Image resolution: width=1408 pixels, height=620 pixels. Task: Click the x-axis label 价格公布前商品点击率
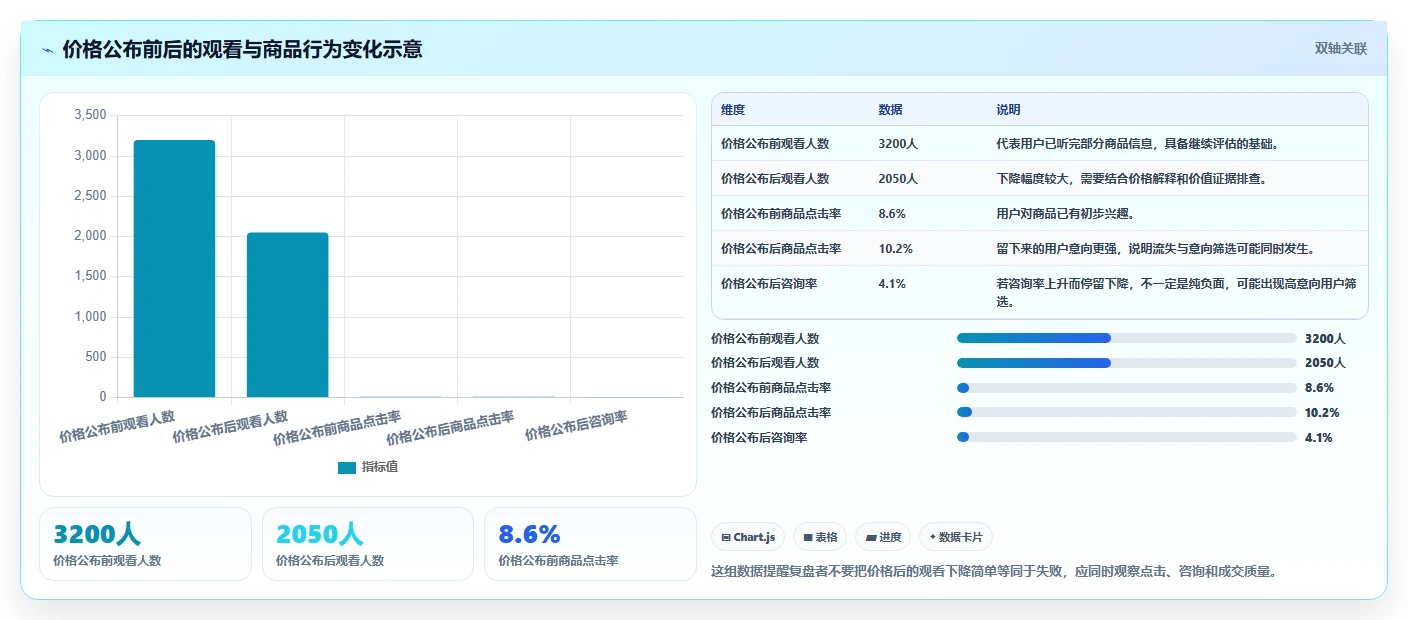[337, 427]
